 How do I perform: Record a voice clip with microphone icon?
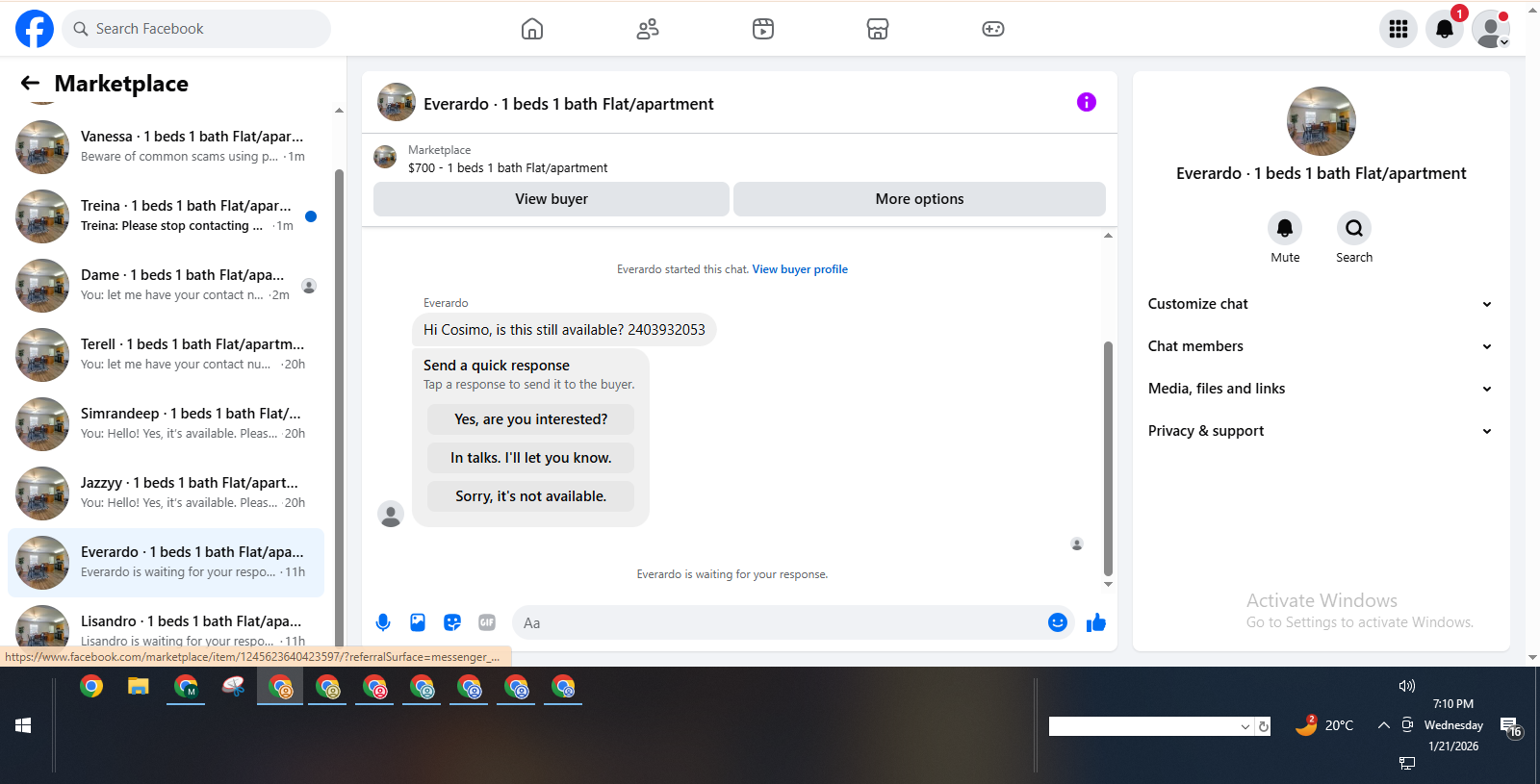[x=383, y=622]
